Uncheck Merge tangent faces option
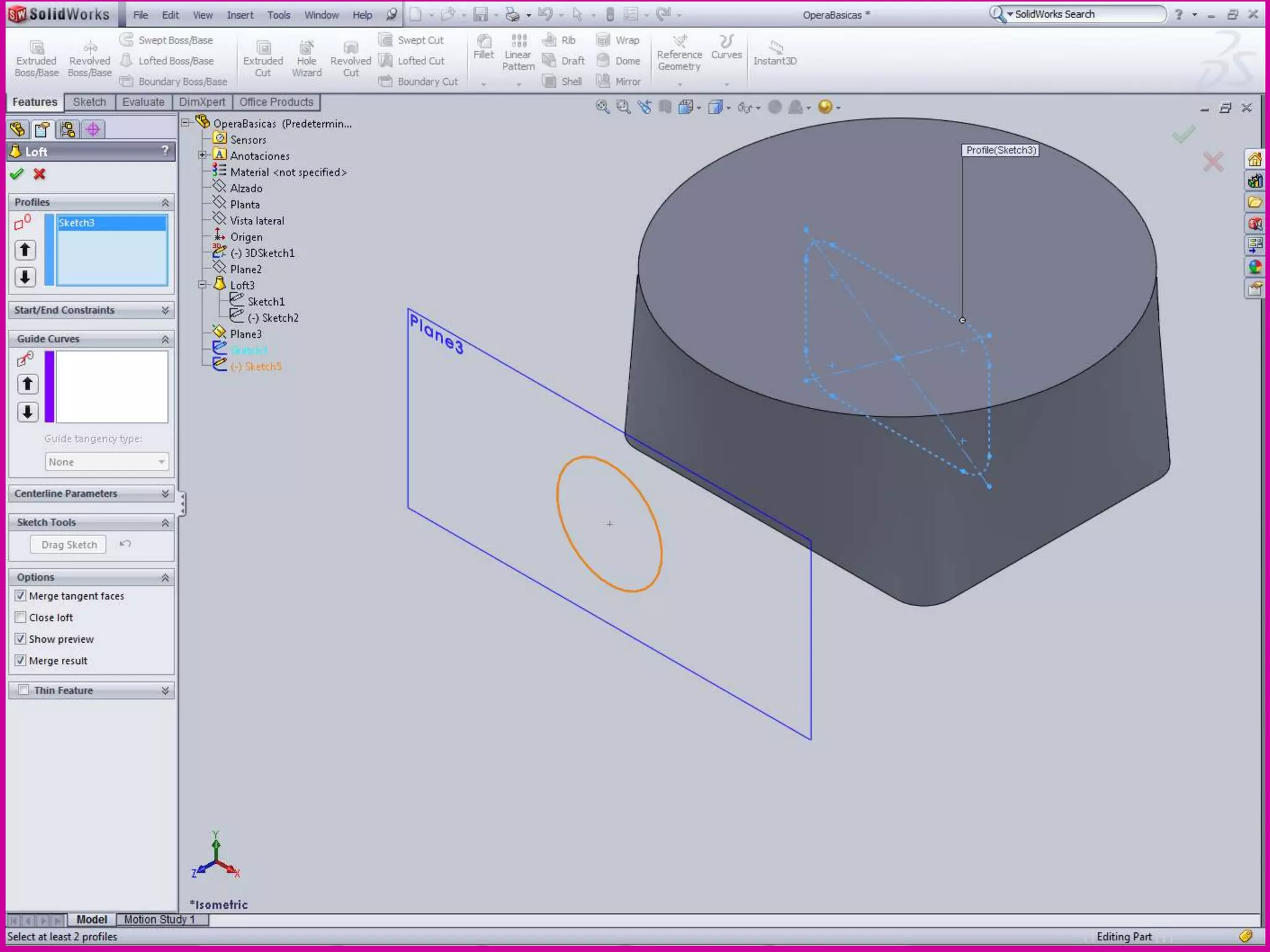 point(21,596)
